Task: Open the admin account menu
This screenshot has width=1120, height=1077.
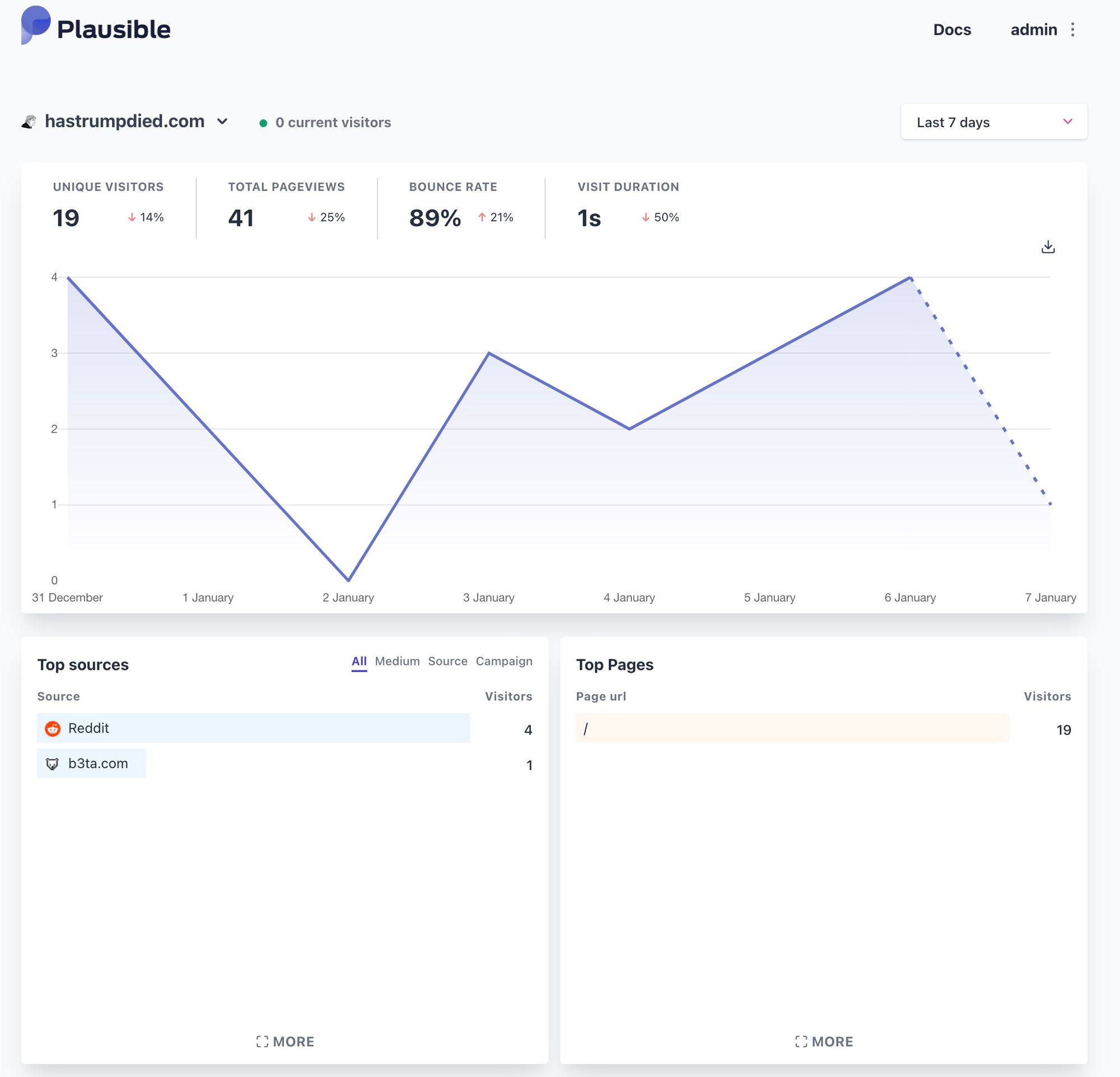Action: 1033,30
